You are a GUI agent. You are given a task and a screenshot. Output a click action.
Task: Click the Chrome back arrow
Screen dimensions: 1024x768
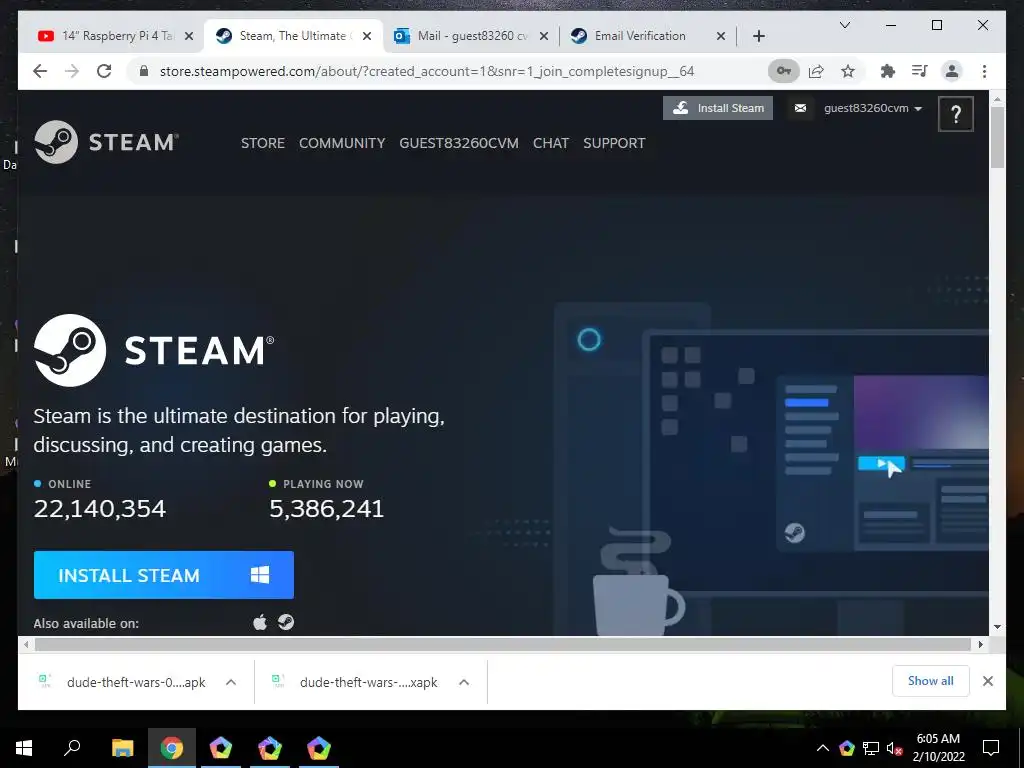point(40,71)
